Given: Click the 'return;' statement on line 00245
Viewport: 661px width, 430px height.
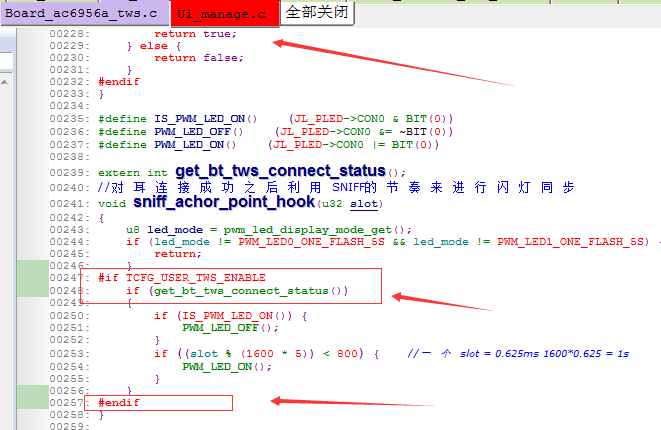Looking at the screenshot, I should [178, 254].
